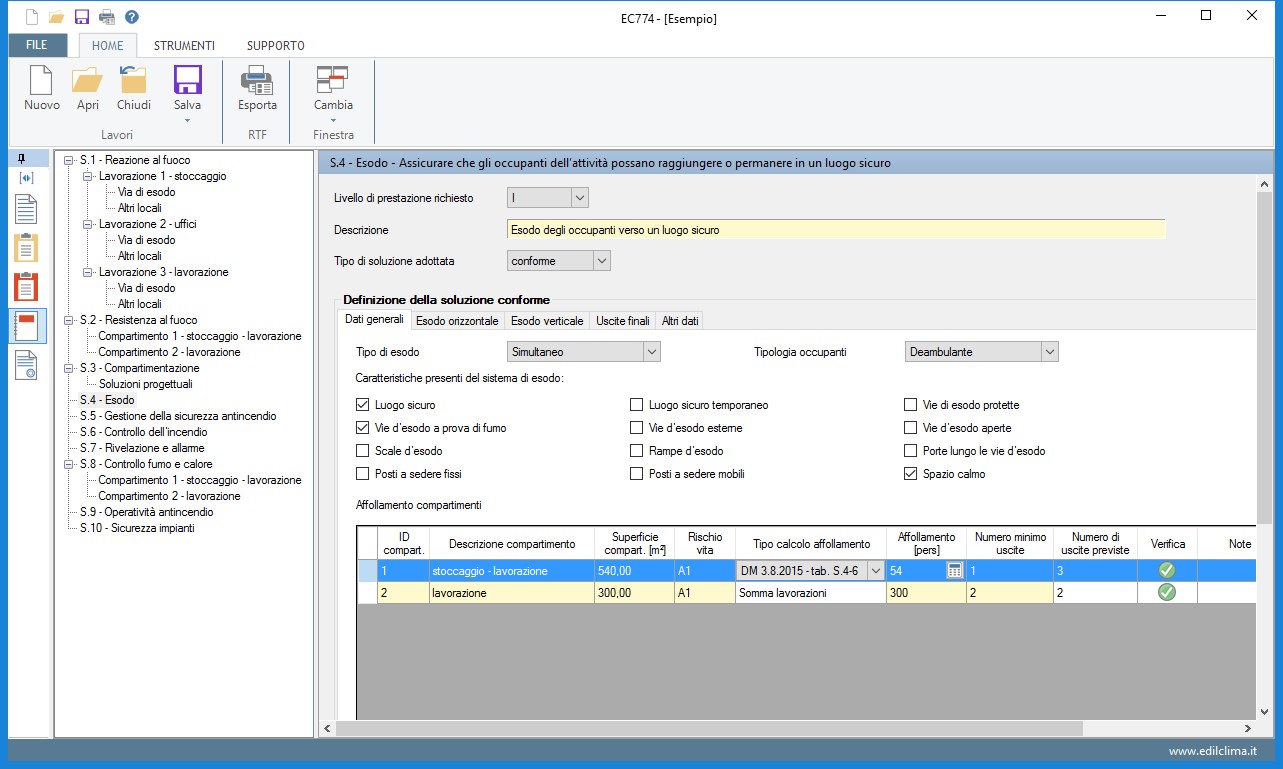Click the Esporta RTF printer icon
The width and height of the screenshot is (1283, 769).
point(257,81)
